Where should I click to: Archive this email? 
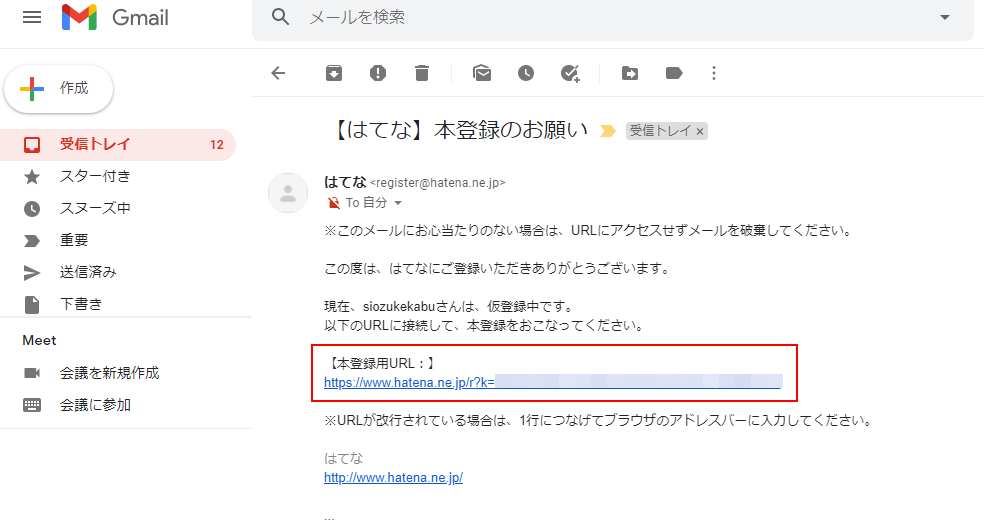click(334, 73)
